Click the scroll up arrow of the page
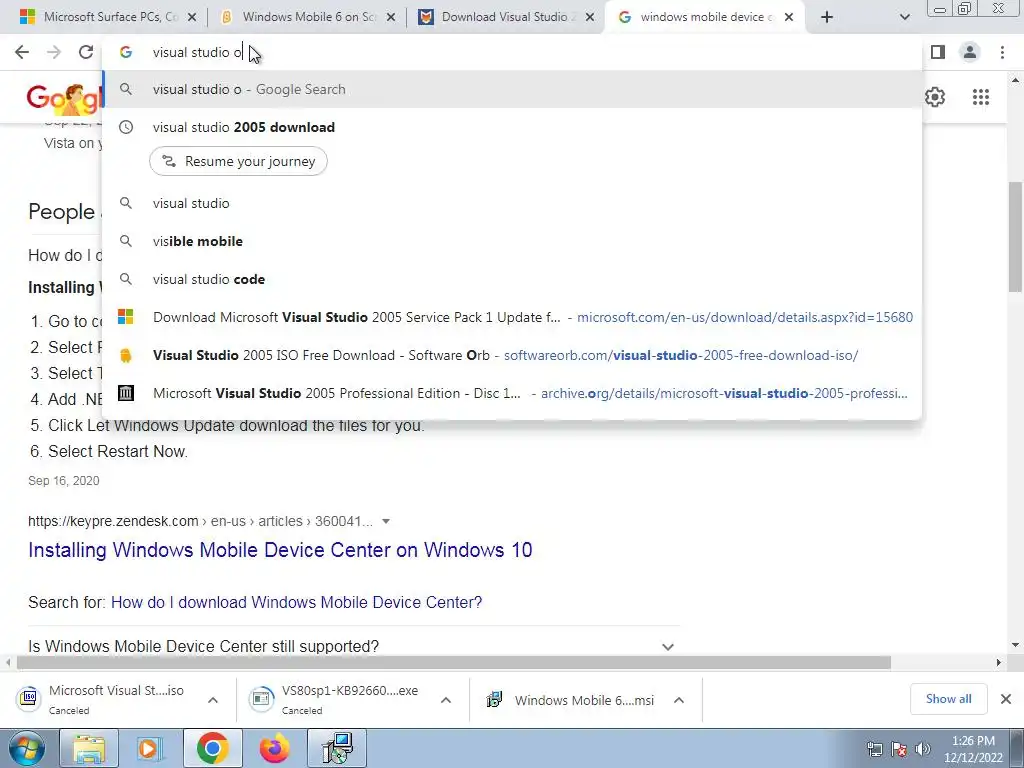Screen dimensions: 1024x768 click(x=1016, y=80)
